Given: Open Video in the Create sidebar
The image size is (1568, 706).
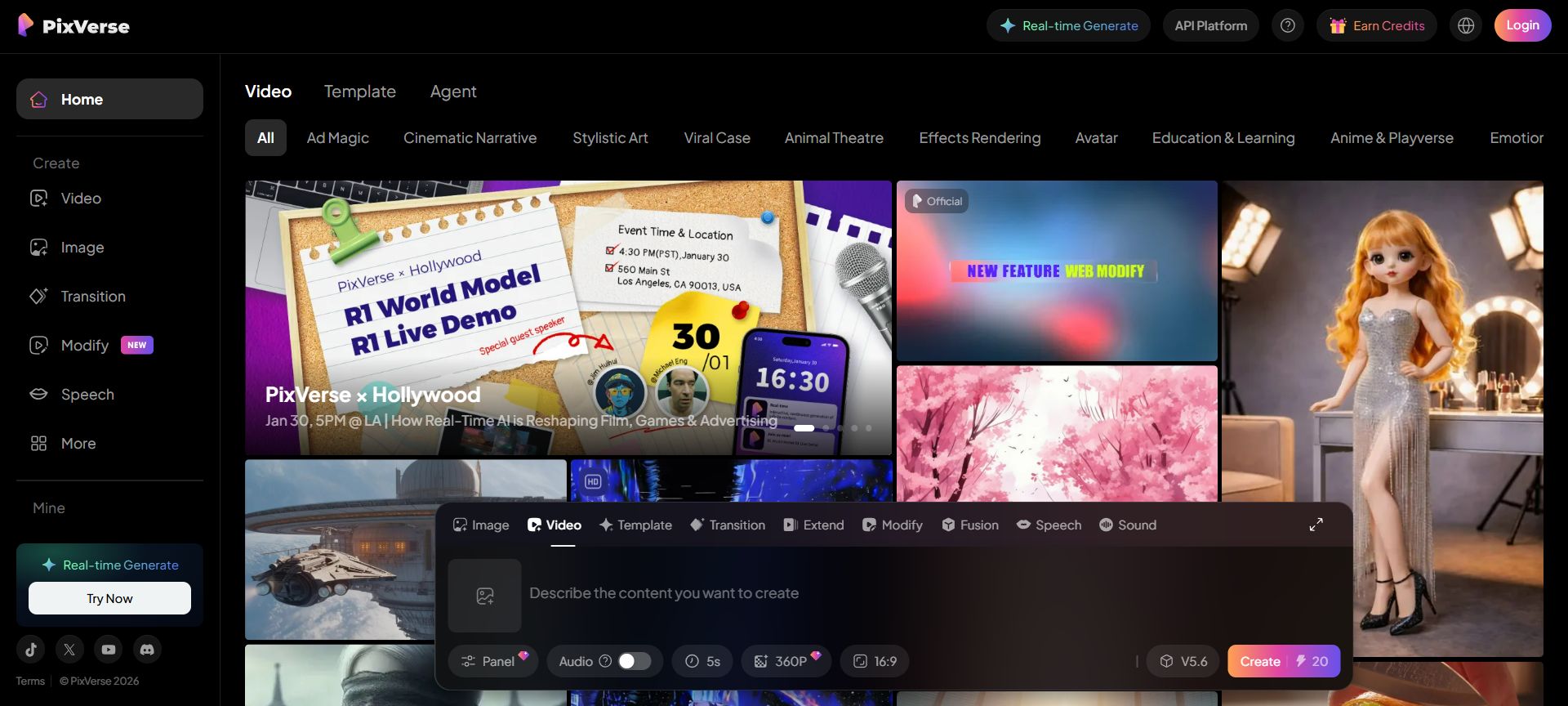Looking at the screenshot, I should pos(109,199).
